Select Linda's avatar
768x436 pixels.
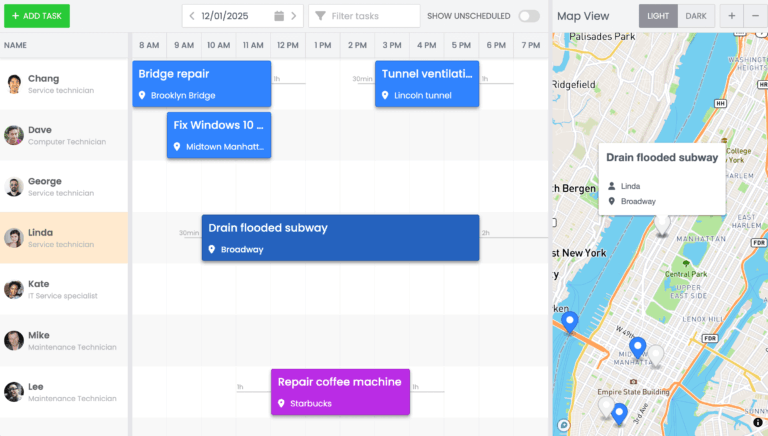(14, 238)
